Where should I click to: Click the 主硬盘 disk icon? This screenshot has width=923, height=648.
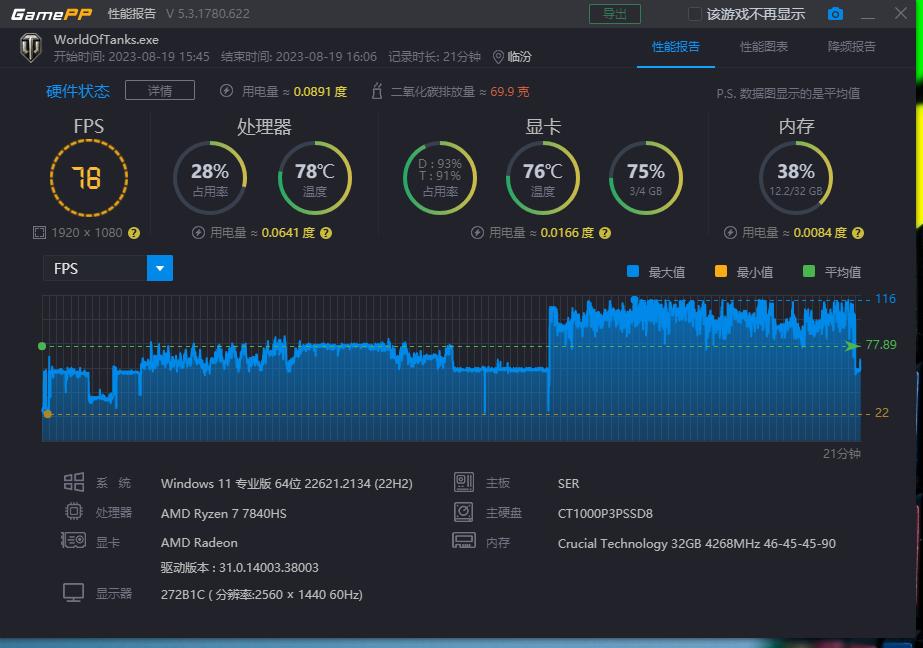click(x=463, y=511)
